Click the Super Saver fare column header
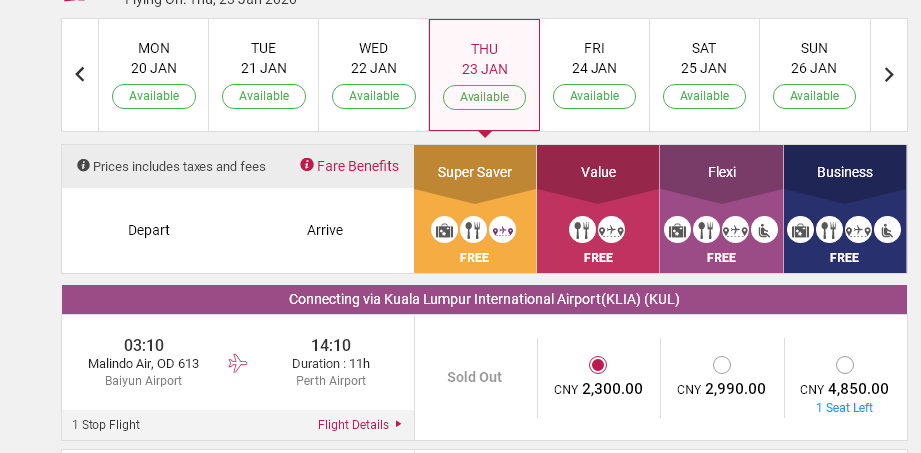Image resolution: width=921 pixels, height=453 pixels. pyautogui.click(x=475, y=172)
